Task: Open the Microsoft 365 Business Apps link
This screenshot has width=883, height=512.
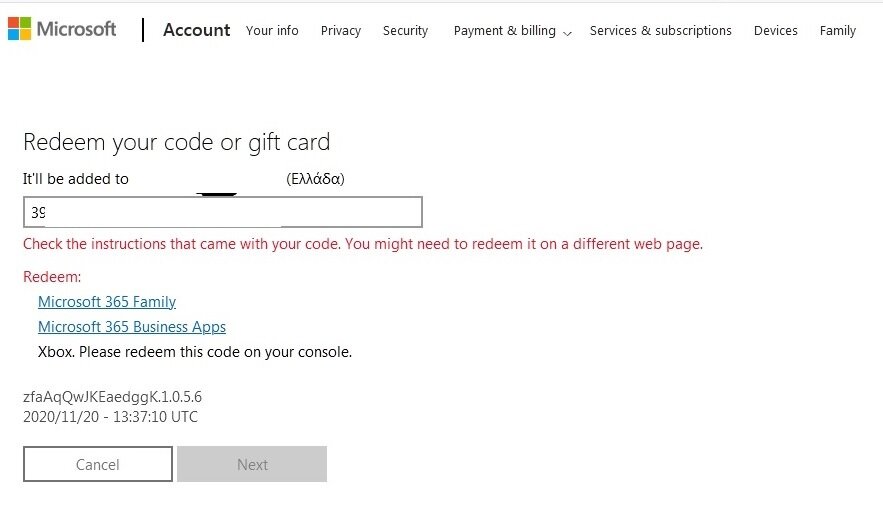Action: 132,327
